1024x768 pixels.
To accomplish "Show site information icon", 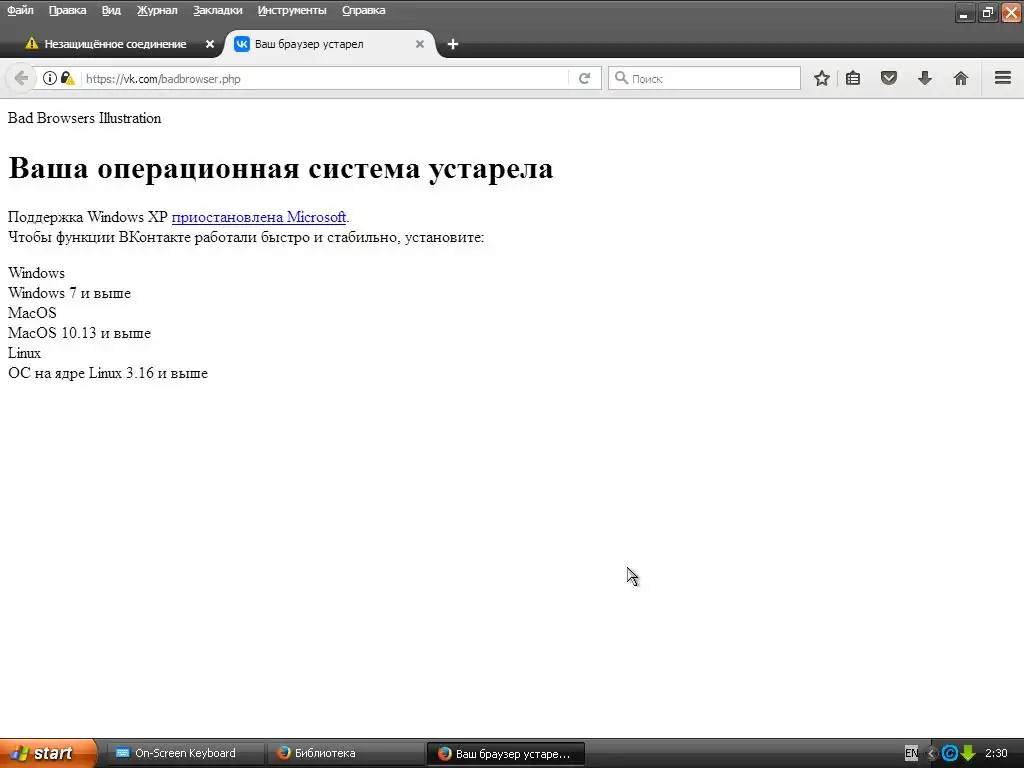I will (50, 78).
